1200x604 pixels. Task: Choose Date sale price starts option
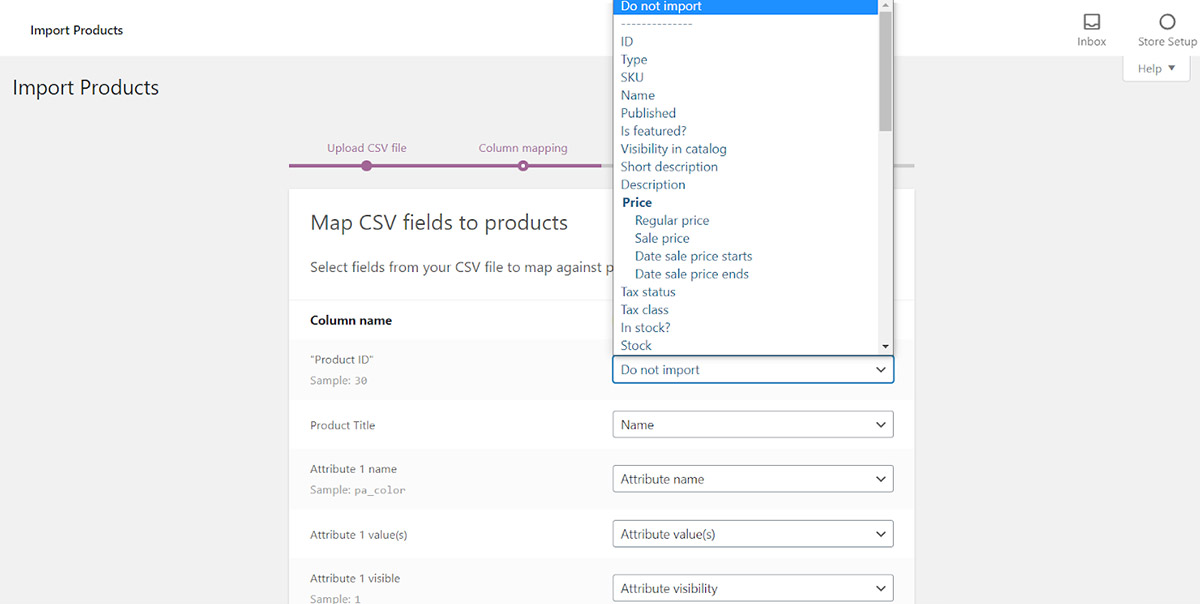[693, 256]
